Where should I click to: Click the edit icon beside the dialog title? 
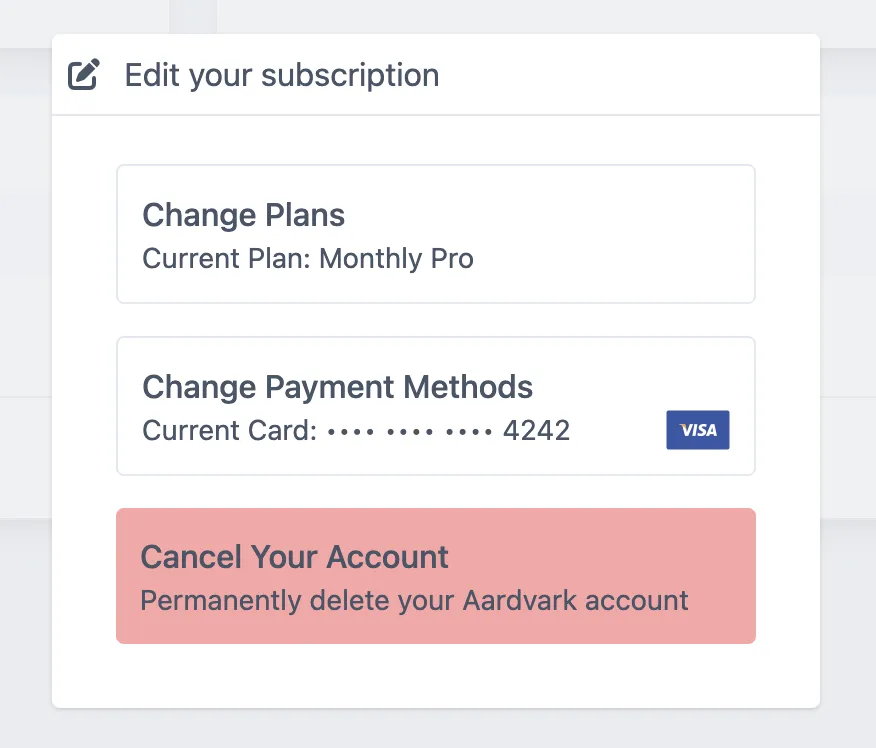[84, 73]
